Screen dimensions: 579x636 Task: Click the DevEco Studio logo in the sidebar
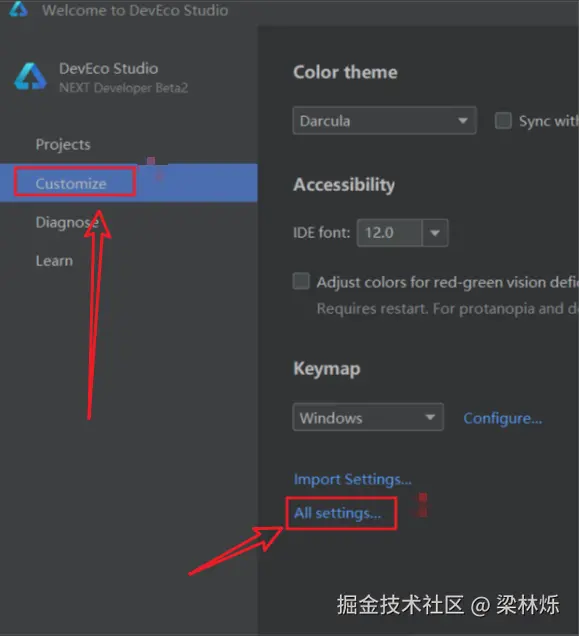[30, 76]
